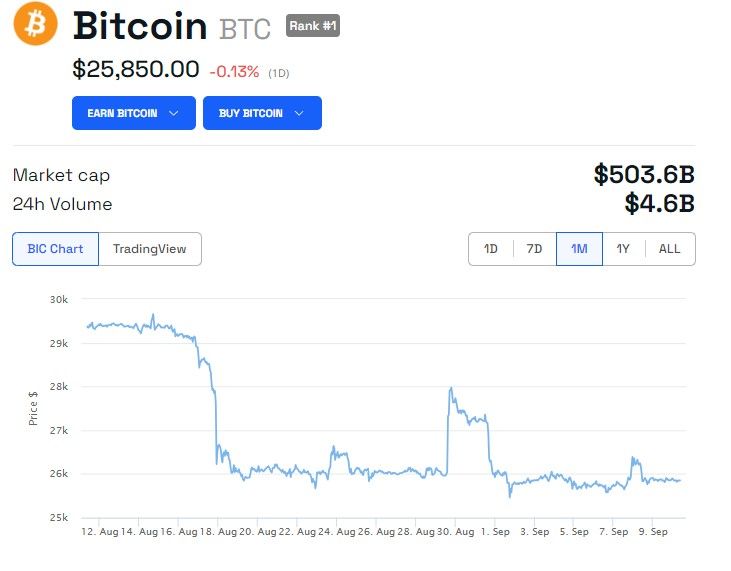The height and width of the screenshot is (571, 731).
Task: Expand the Earn Bitcoin chevron arrow
Action: 173,113
